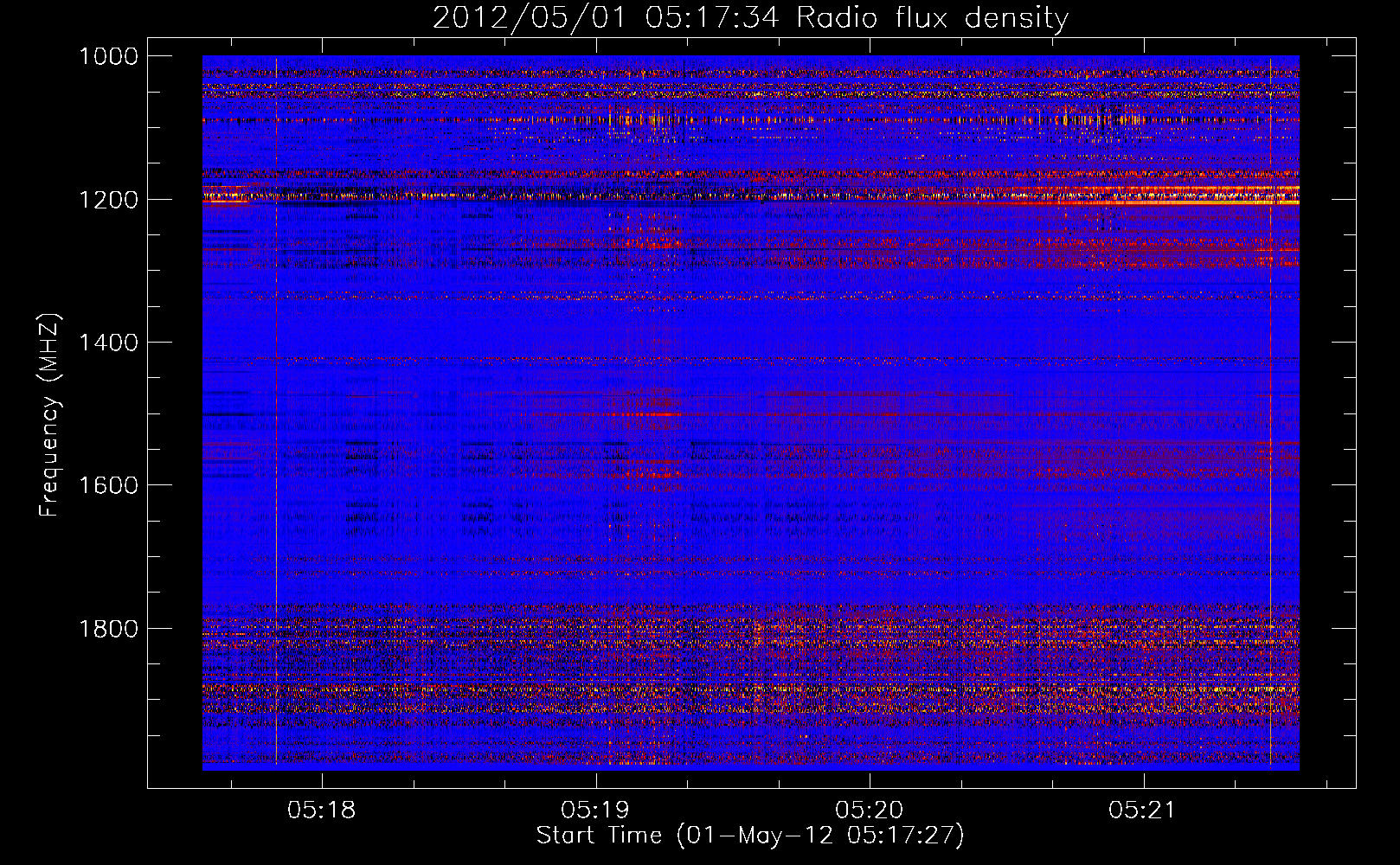This screenshot has width=1400, height=865.
Task: Click the 1000 frequency tick label
Action: 109,56
